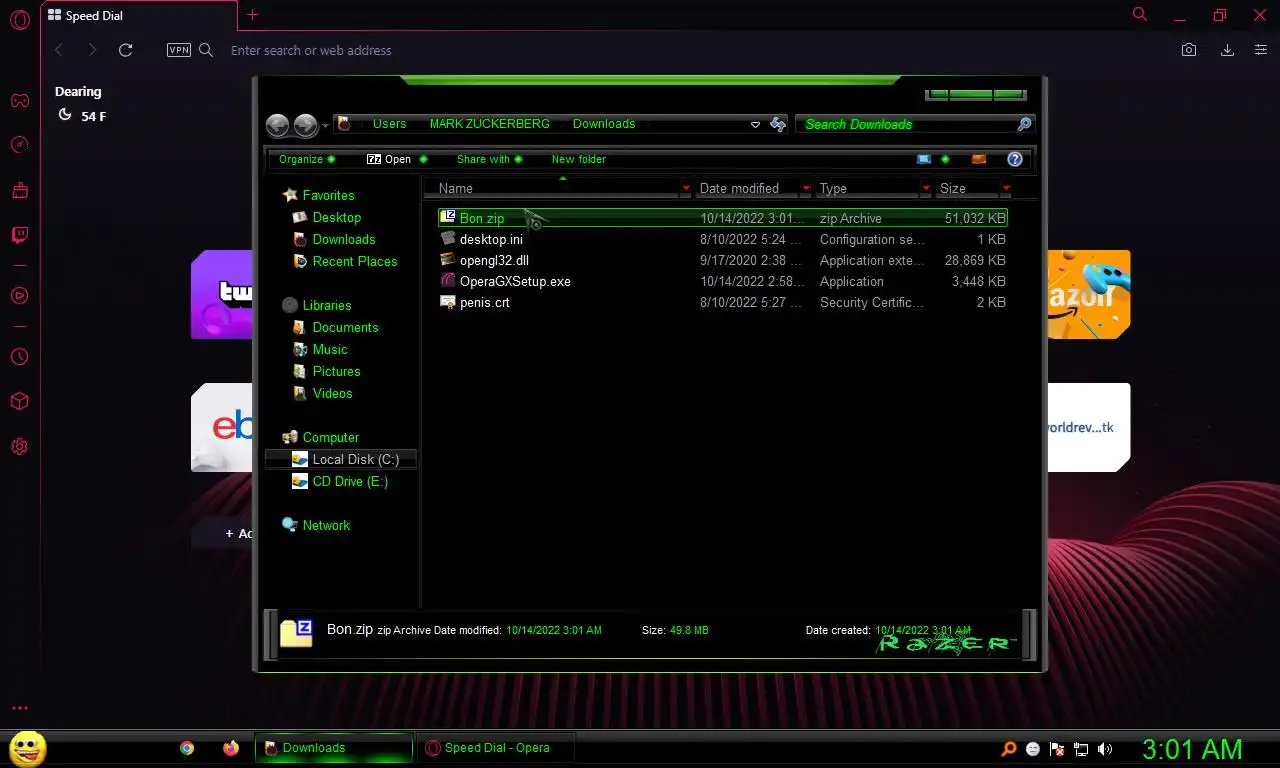Screen dimensions: 1280x768
Task: Click the Search Downloads box
Action: click(906, 124)
